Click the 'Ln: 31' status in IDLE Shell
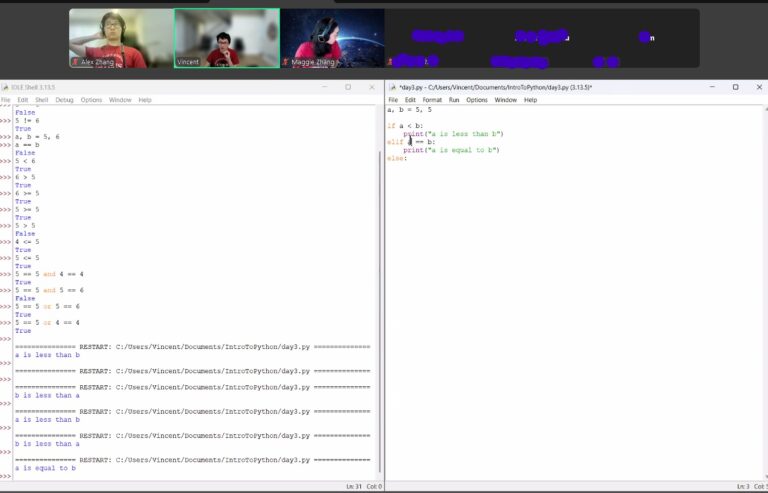This screenshot has width=768, height=493. pos(354,487)
